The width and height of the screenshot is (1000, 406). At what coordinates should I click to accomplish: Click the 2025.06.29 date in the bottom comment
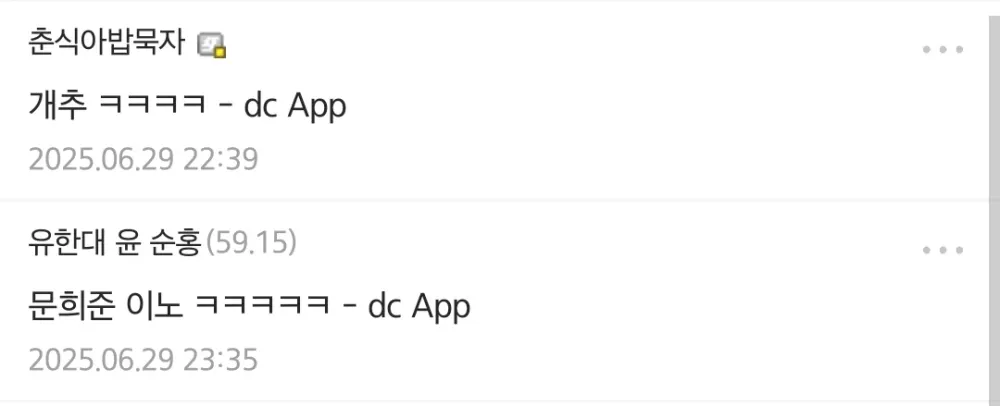tap(101, 359)
